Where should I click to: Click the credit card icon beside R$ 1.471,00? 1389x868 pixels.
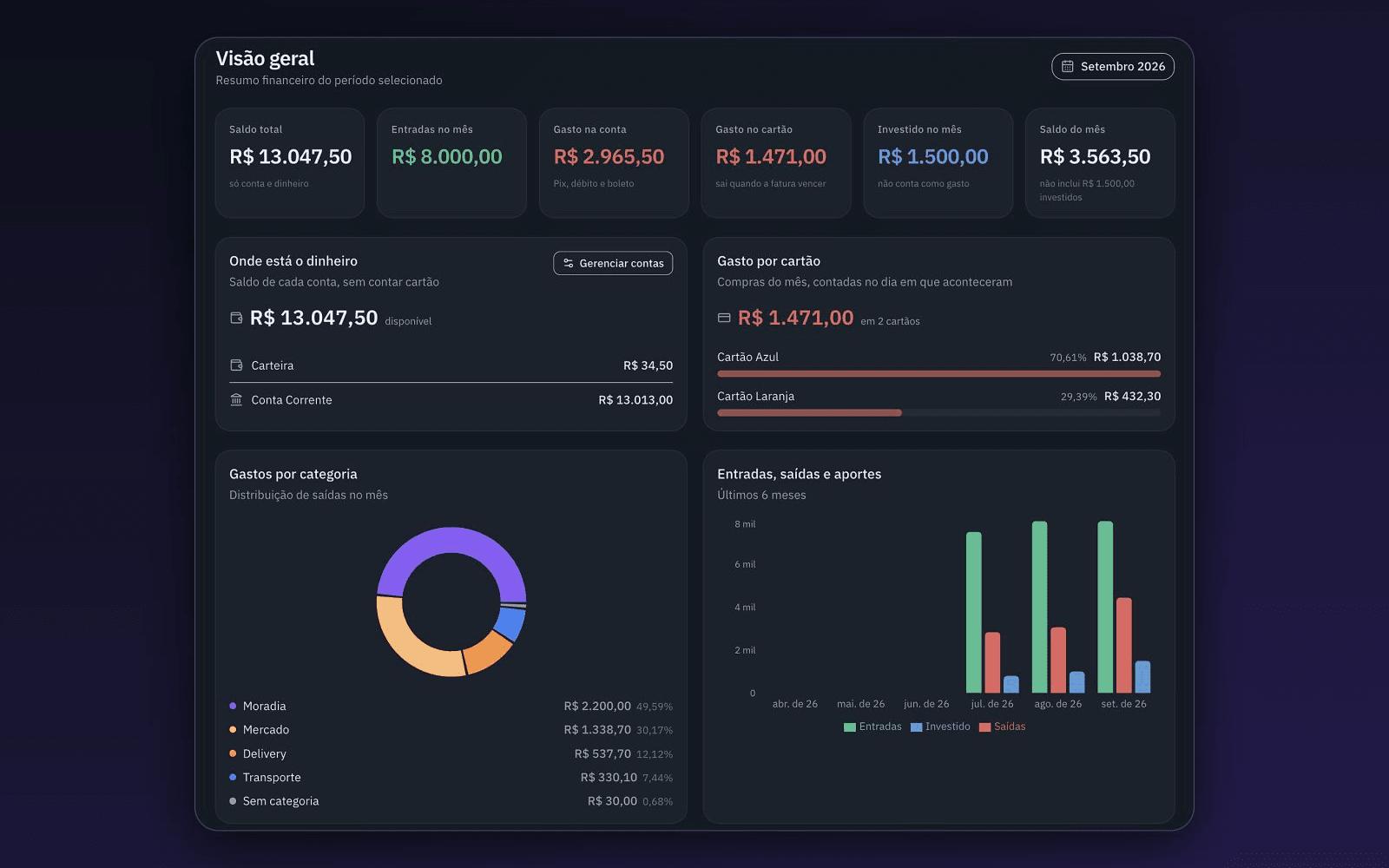pos(724,318)
